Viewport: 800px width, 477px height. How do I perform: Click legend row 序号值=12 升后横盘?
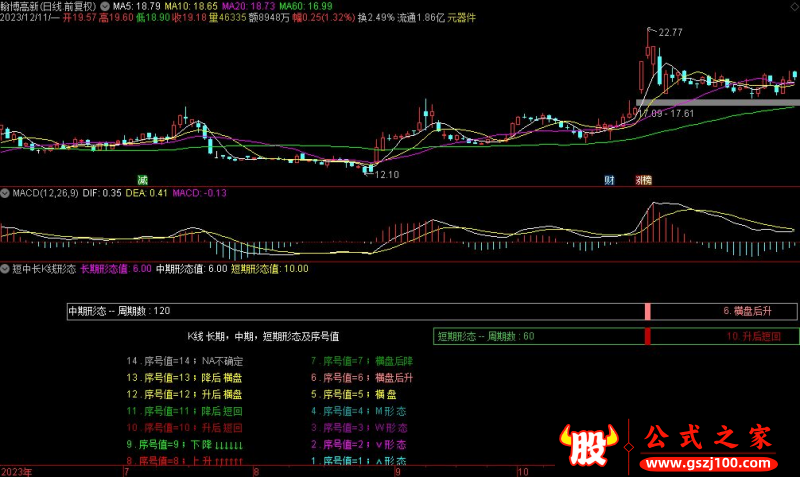coord(184,394)
